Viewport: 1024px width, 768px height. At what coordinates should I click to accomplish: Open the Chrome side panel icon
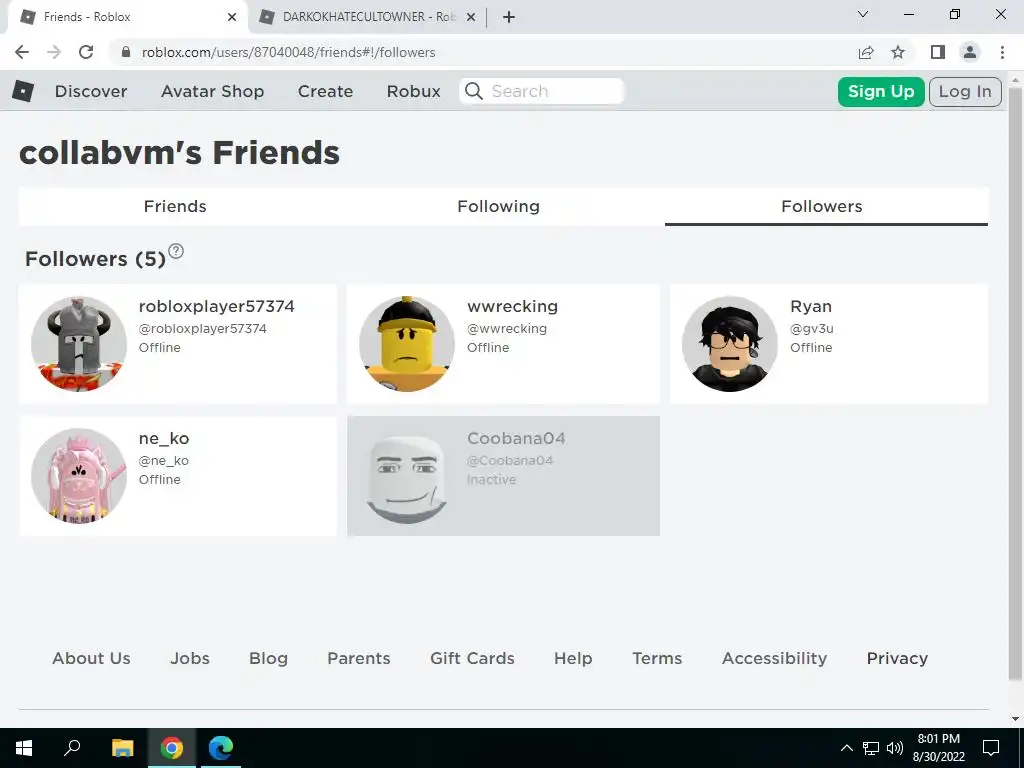click(x=938, y=52)
